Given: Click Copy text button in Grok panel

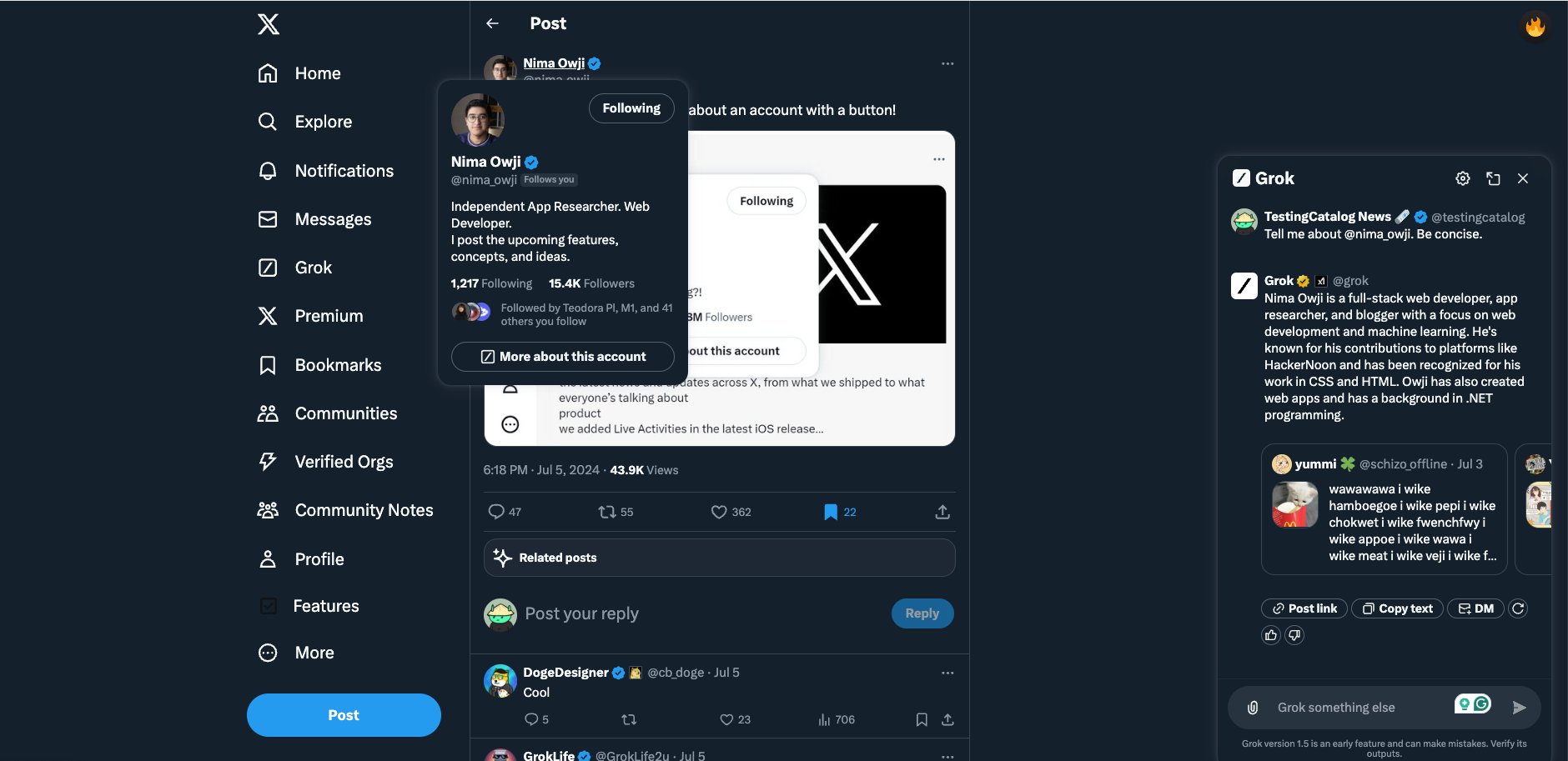Looking at the screenshot, I should click(1397, 608).
